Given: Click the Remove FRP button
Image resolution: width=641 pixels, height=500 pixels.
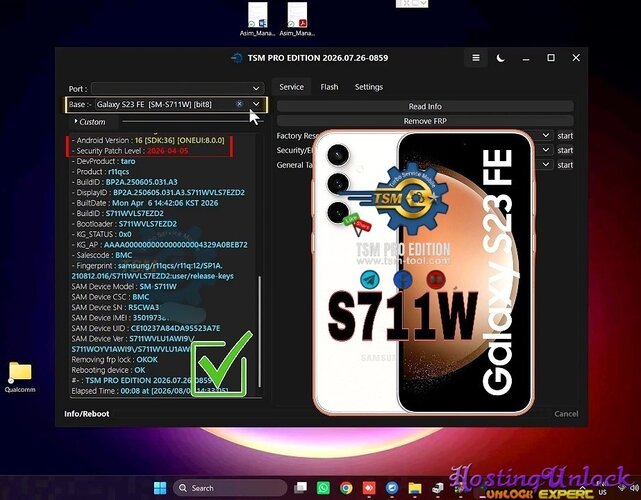Looking at the screenshot, I should (425, 121).
